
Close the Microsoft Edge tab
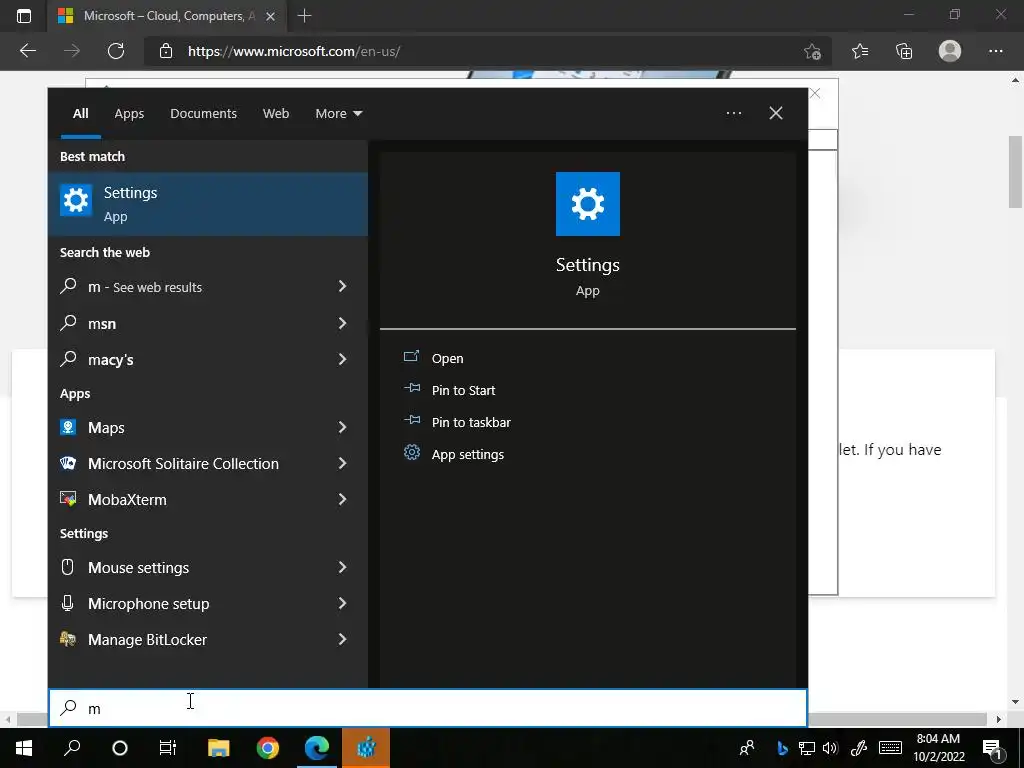270,16
